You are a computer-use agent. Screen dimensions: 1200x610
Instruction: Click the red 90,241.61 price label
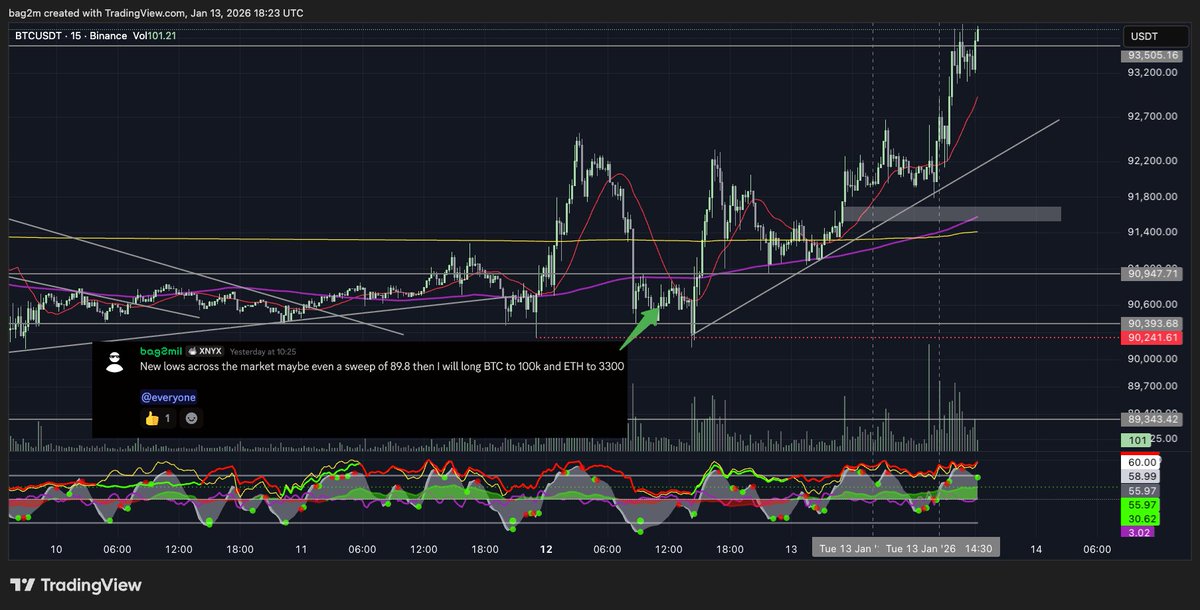[1152, 338]
